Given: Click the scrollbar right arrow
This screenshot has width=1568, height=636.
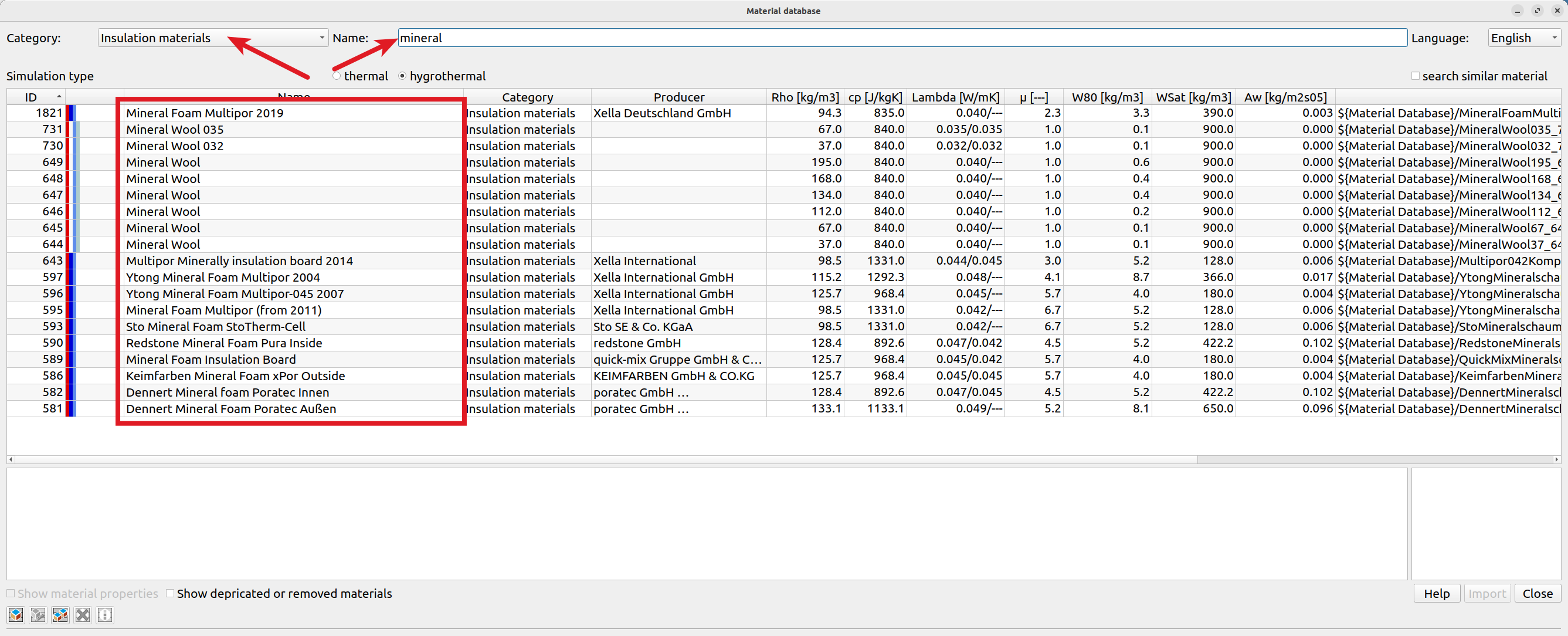Looking at the screenshot, I should 1556,459.
